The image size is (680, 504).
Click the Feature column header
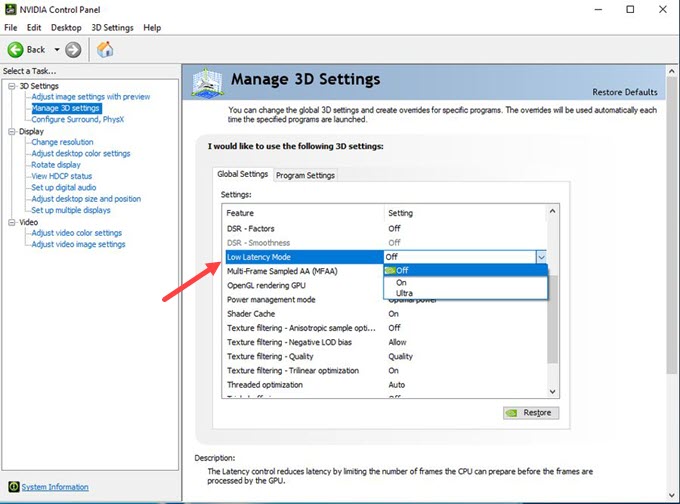pos(304,213)
